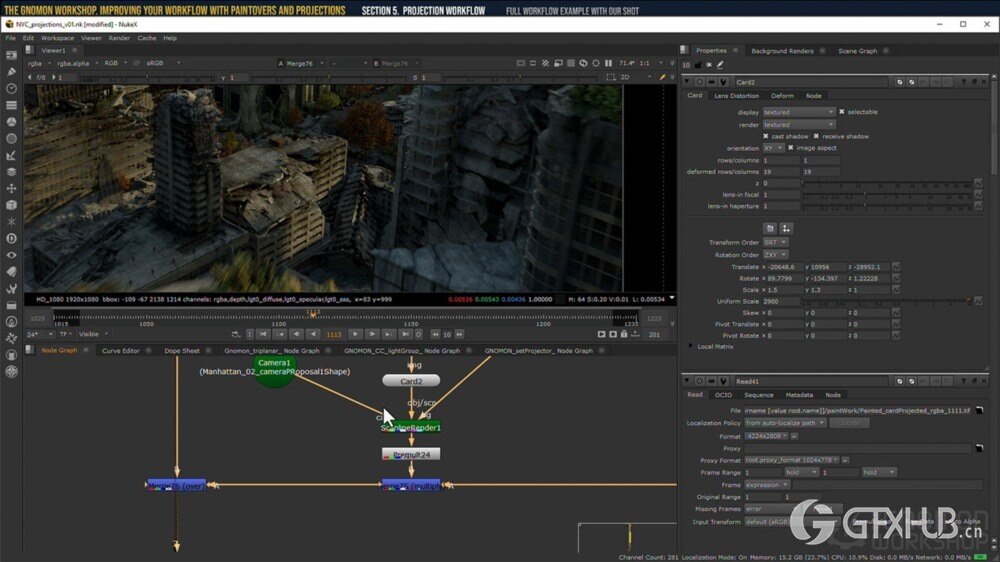Click the folder browse icon for File

tap(980, 411)
